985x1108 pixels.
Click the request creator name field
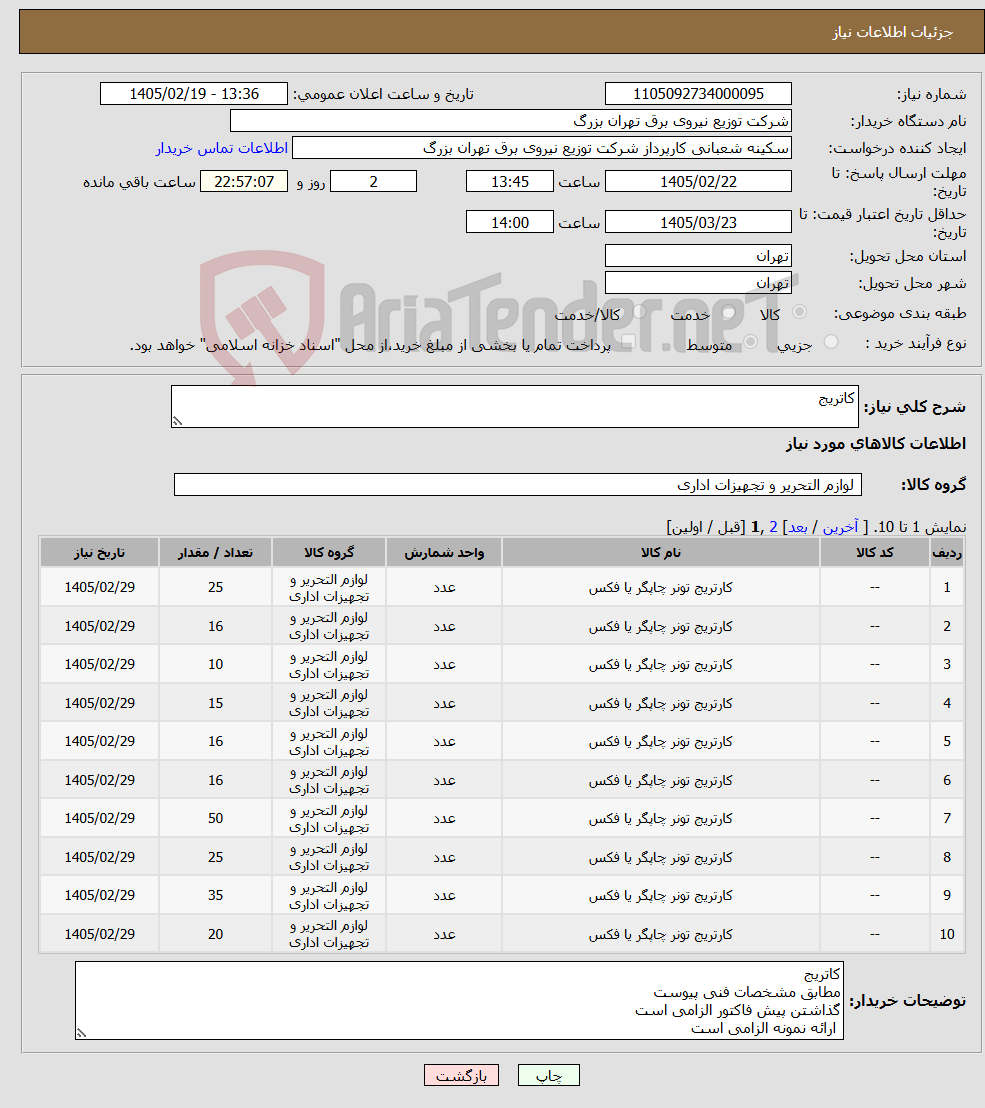[542, 148]
